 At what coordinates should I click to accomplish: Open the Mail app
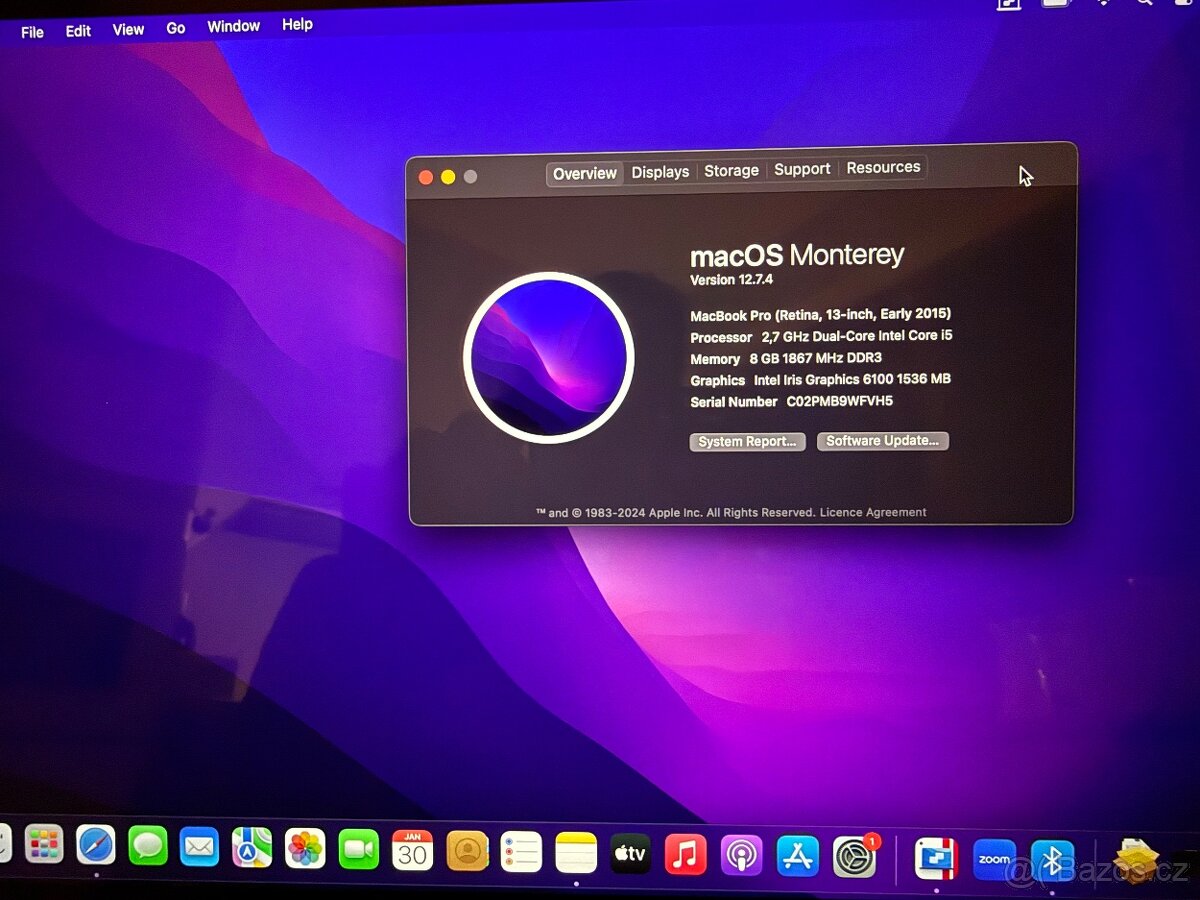pyautogui.click(x=199, y=853)
